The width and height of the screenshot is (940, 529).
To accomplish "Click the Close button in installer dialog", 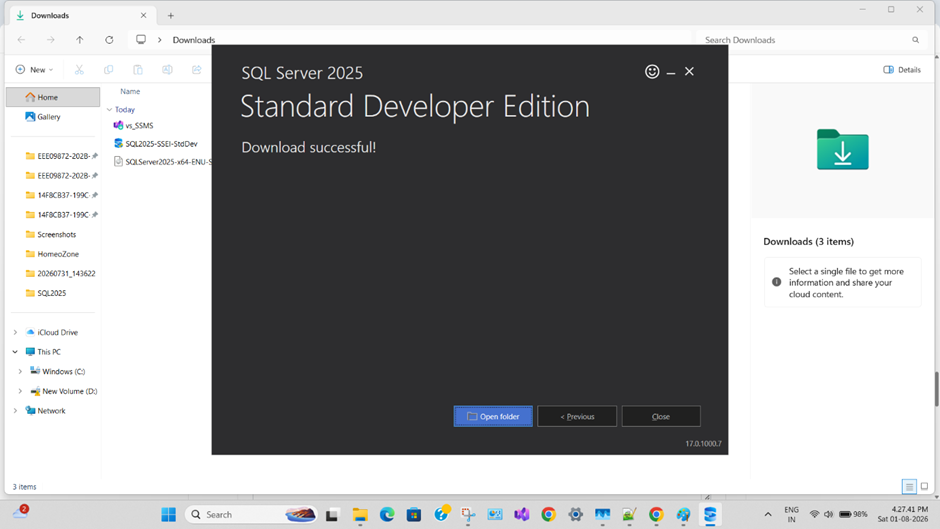I will coord(661,416).
